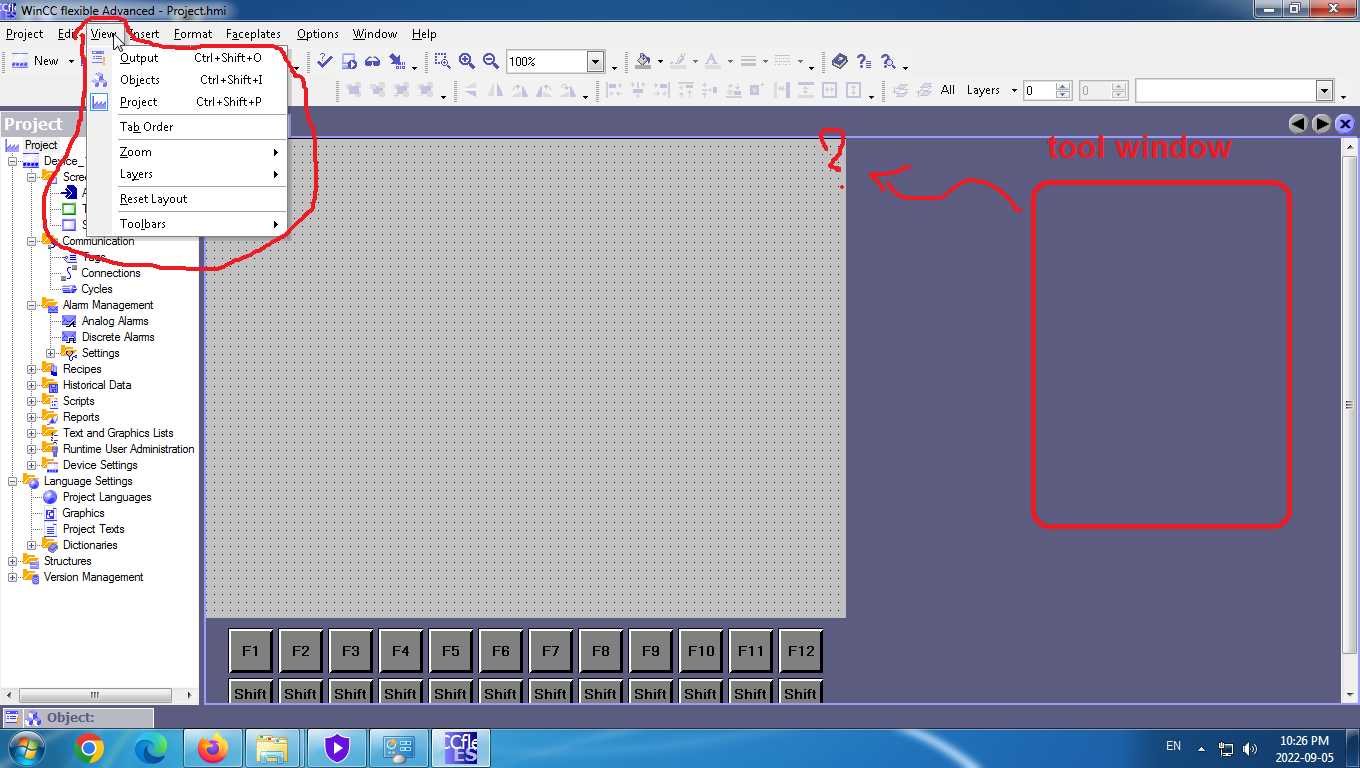Click the volume speaker tray icon
1360x768 pixels.
[1250, 748]
